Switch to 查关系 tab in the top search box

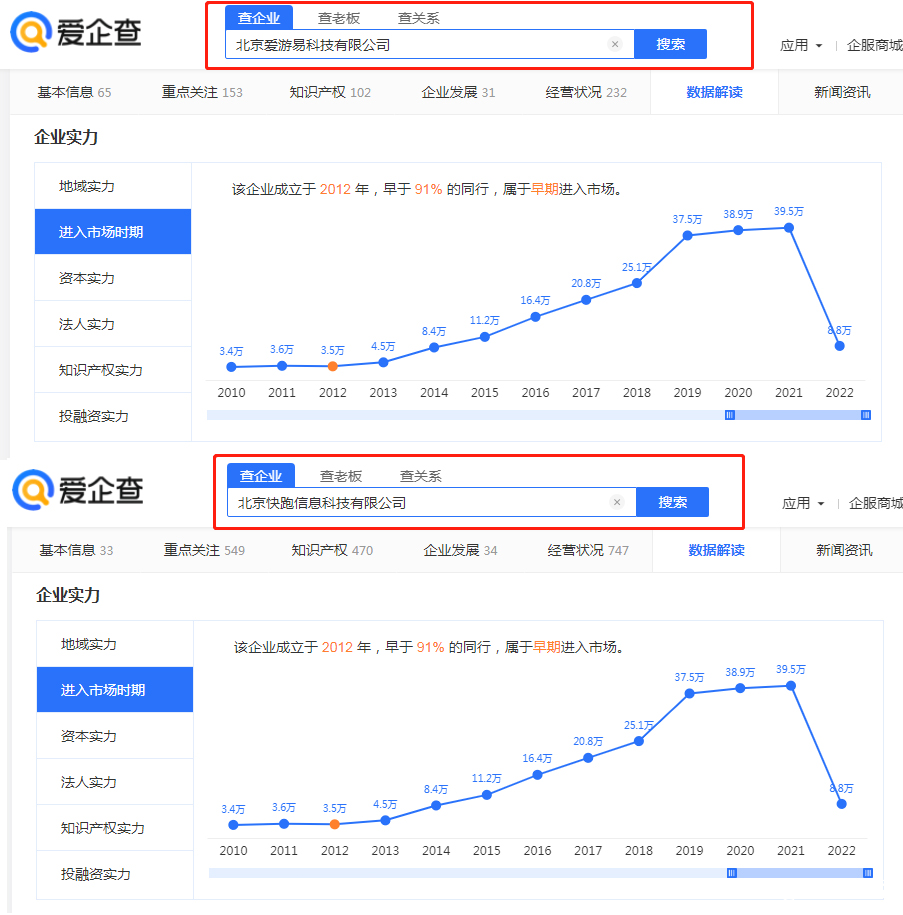(418, 19)
